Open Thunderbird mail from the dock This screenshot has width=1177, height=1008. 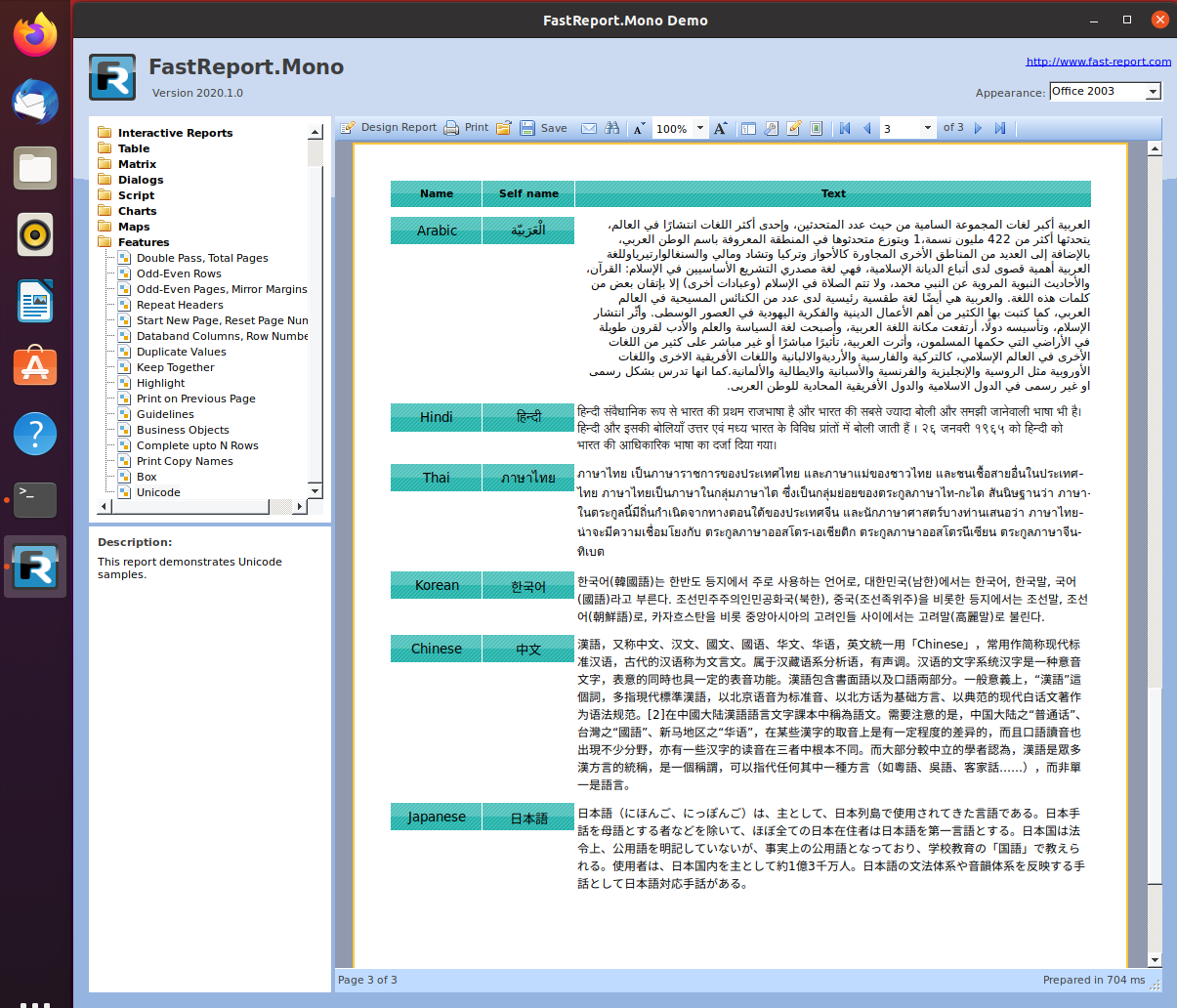point(35,102)
